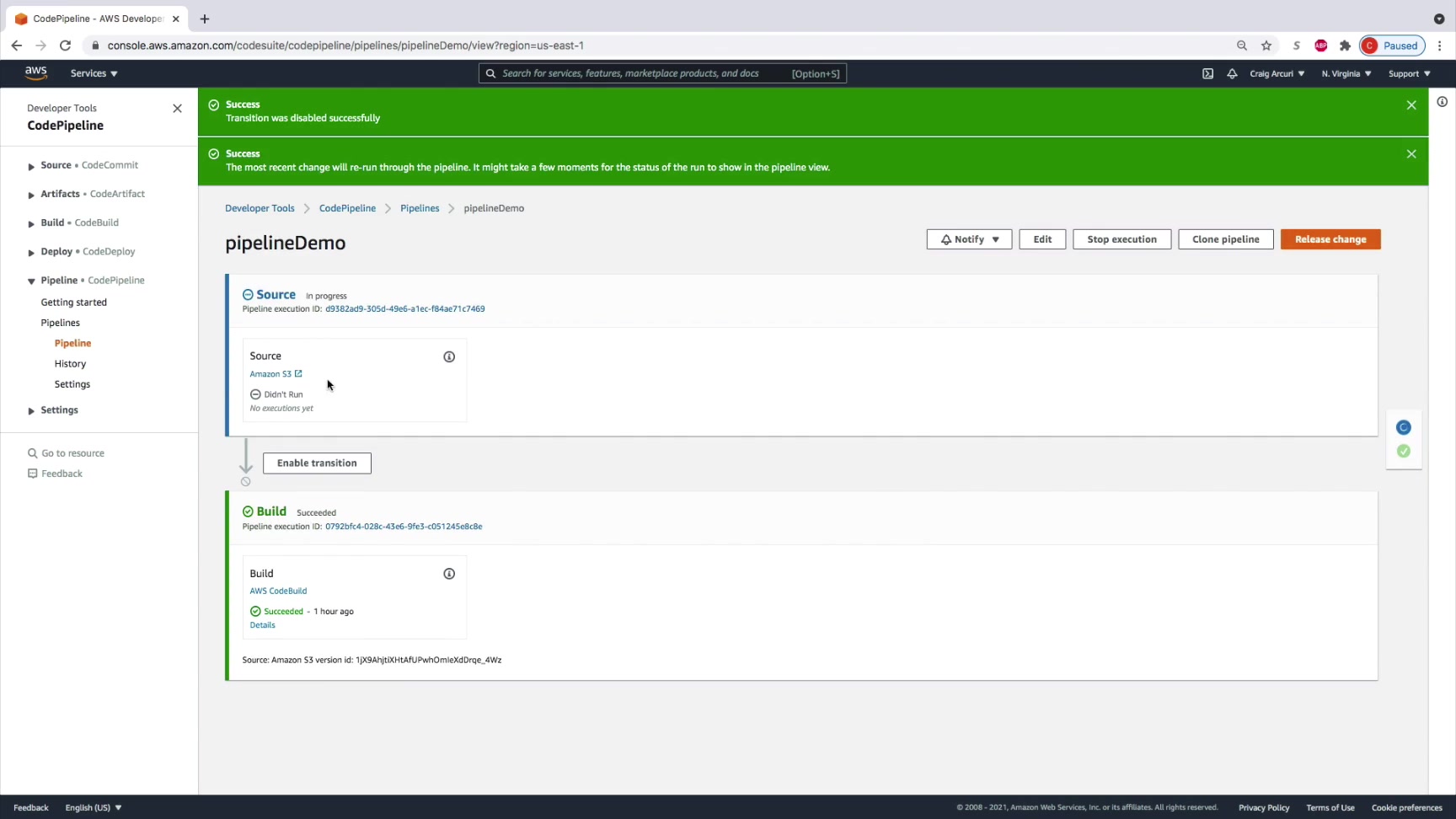Click the orange Release change button
Image resolution: width=1456 pixels, height=819 pixels.
(1330, 239)
